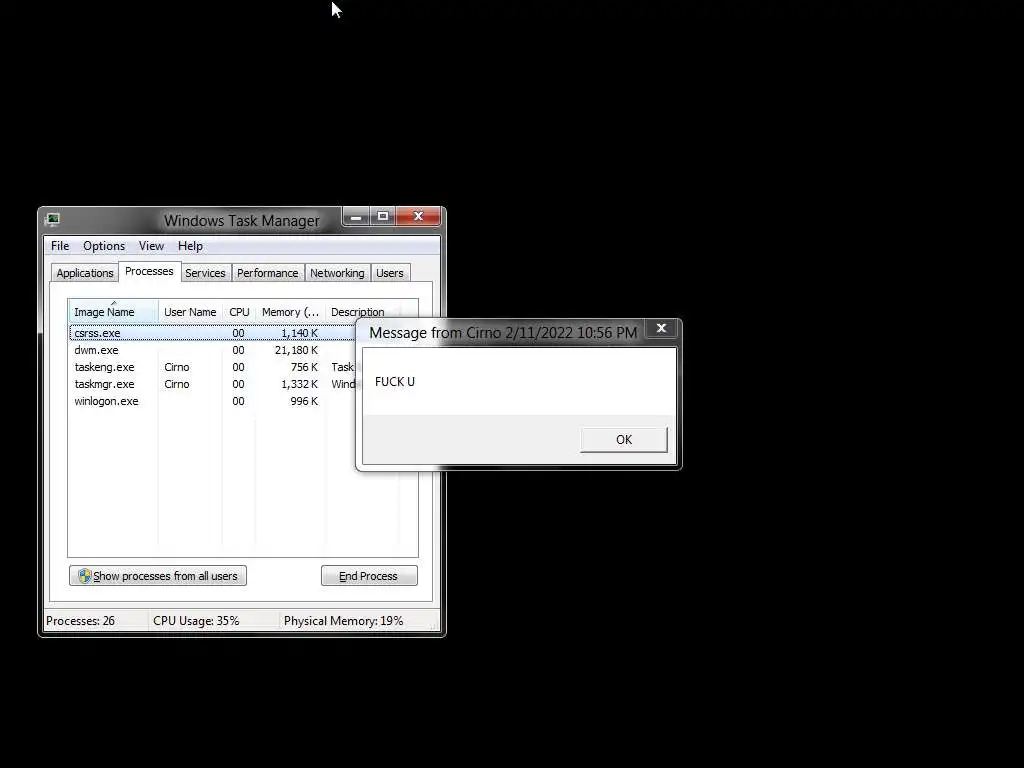Select the Processes tab
The width and height of the screenshot is (1024, 768).
(x=150, y=271)
